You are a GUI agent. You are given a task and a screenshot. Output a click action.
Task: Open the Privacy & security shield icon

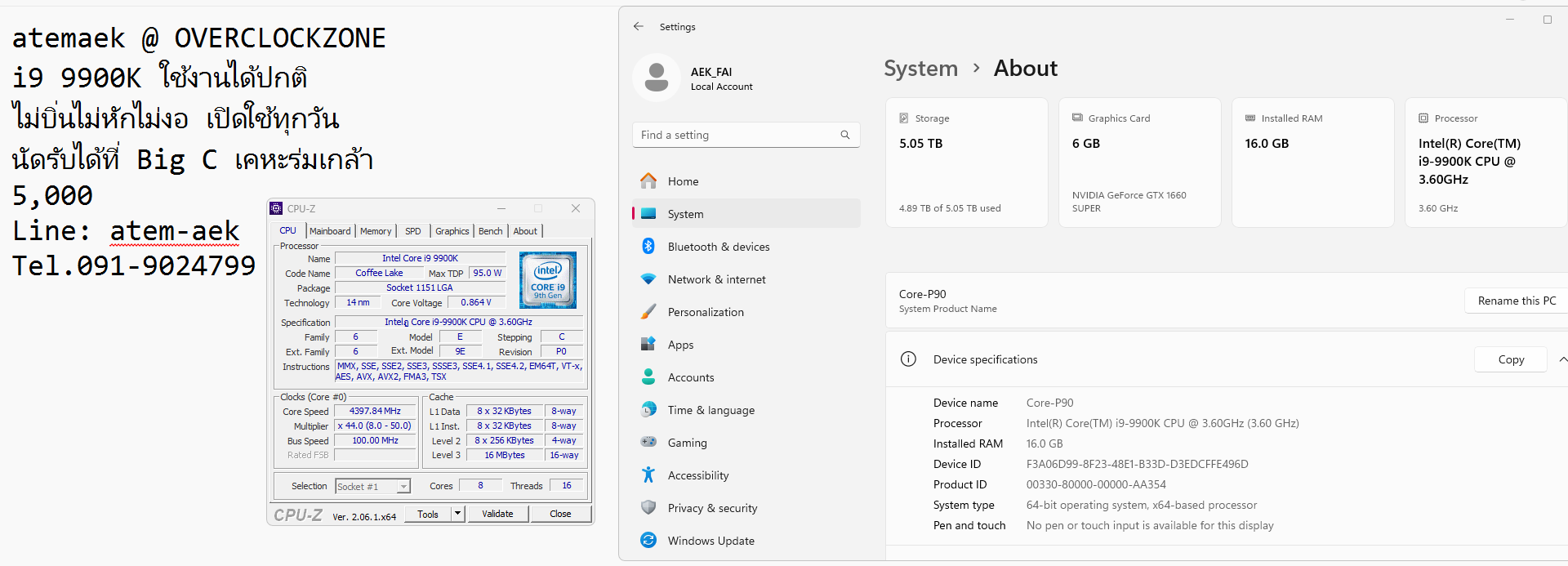648,507
